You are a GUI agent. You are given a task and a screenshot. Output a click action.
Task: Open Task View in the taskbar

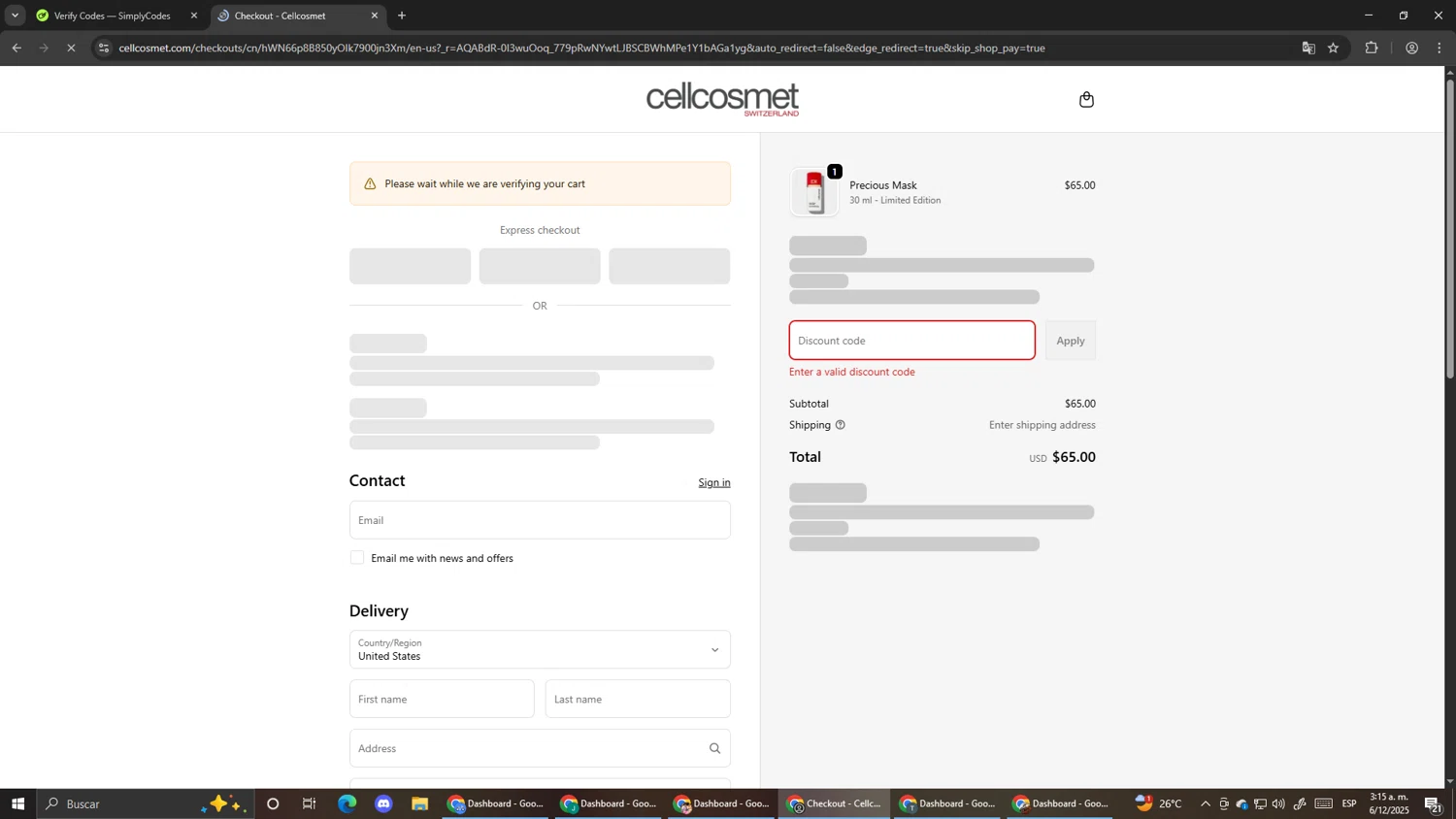pyautogui.click(x=310, y=803)
